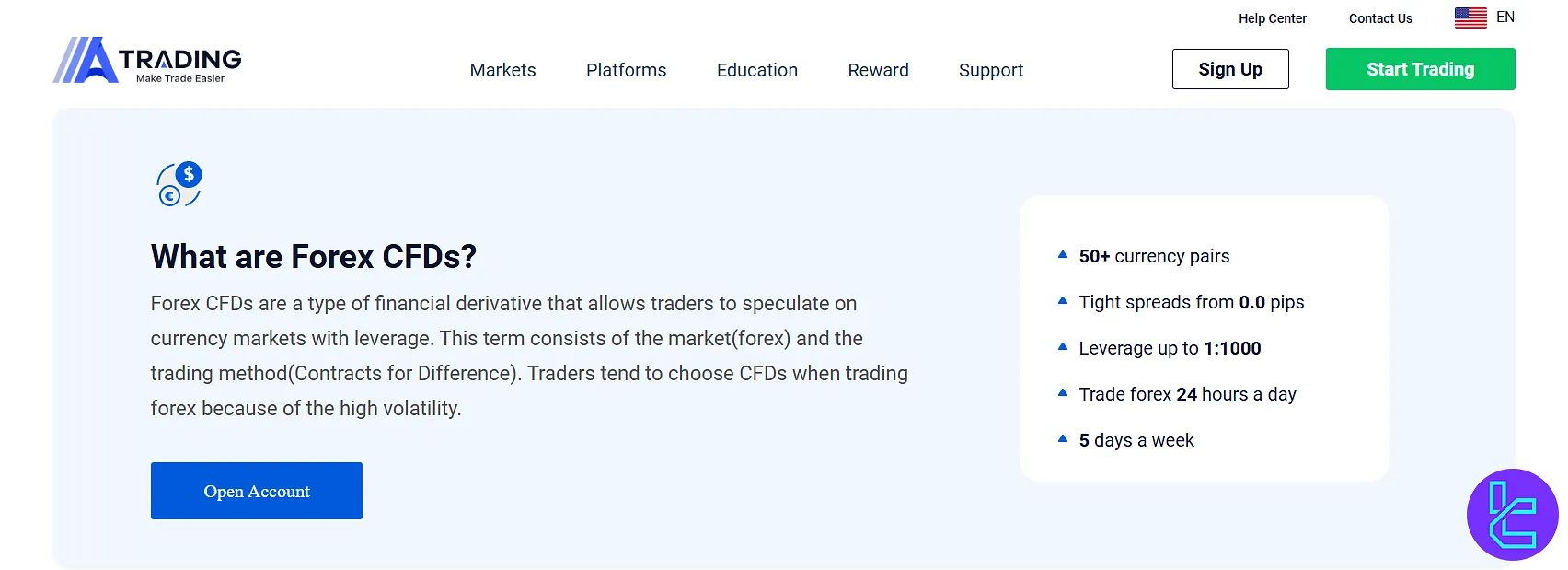
Task: Click the Sign Up button
Action: click(1230, 69)
